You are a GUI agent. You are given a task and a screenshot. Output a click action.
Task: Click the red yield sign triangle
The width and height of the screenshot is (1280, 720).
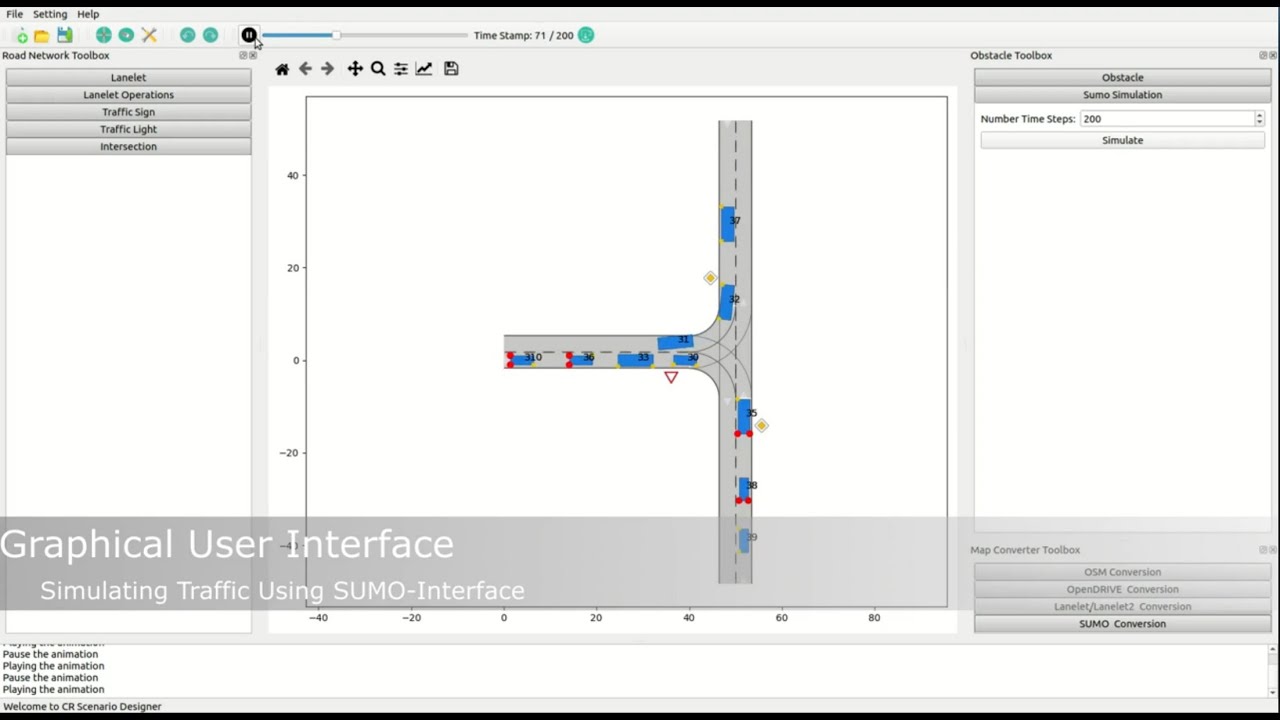point(671,377)
